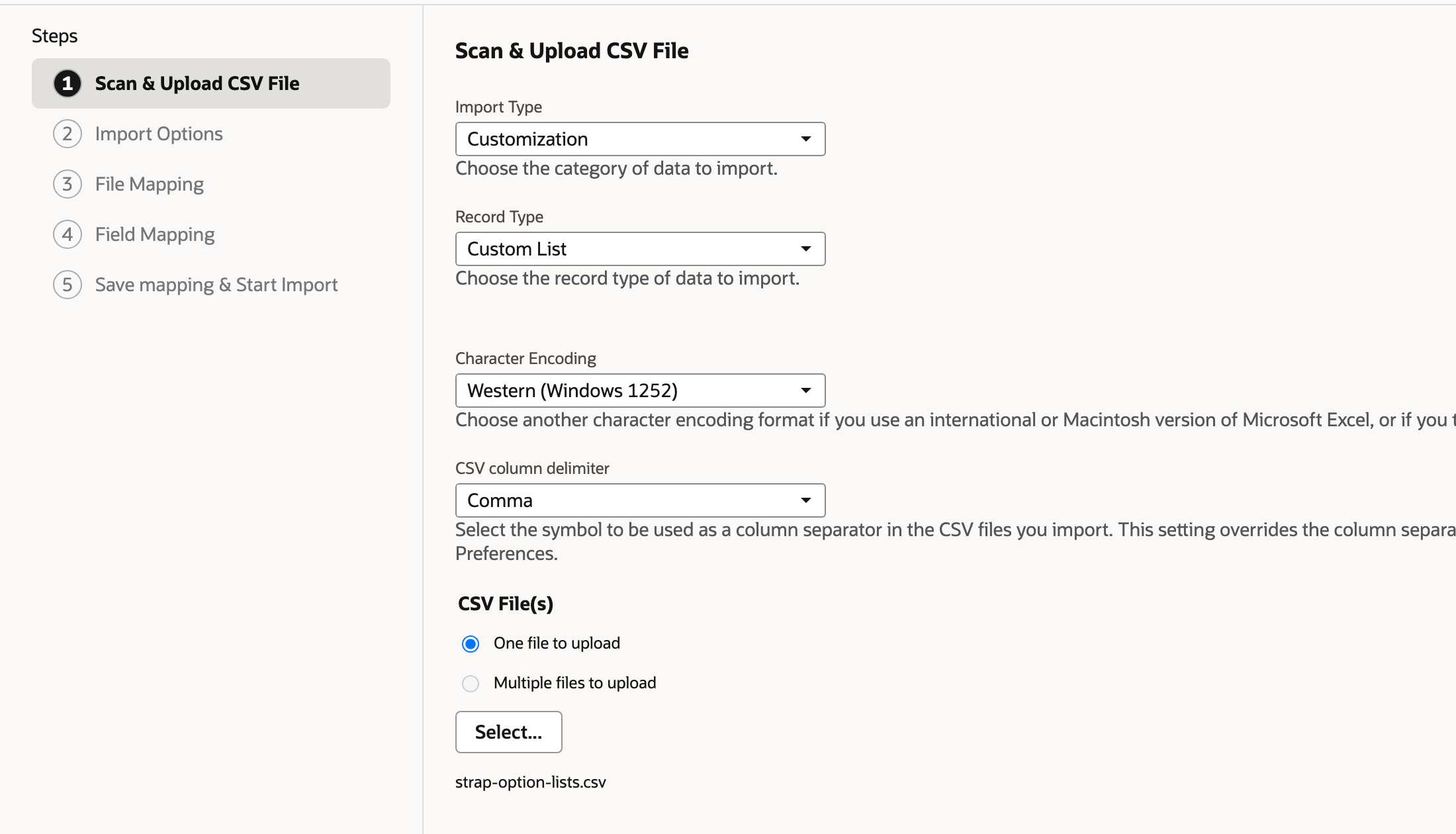
Task: Click the CSV File(s) section heading
Action: point(506,604)
